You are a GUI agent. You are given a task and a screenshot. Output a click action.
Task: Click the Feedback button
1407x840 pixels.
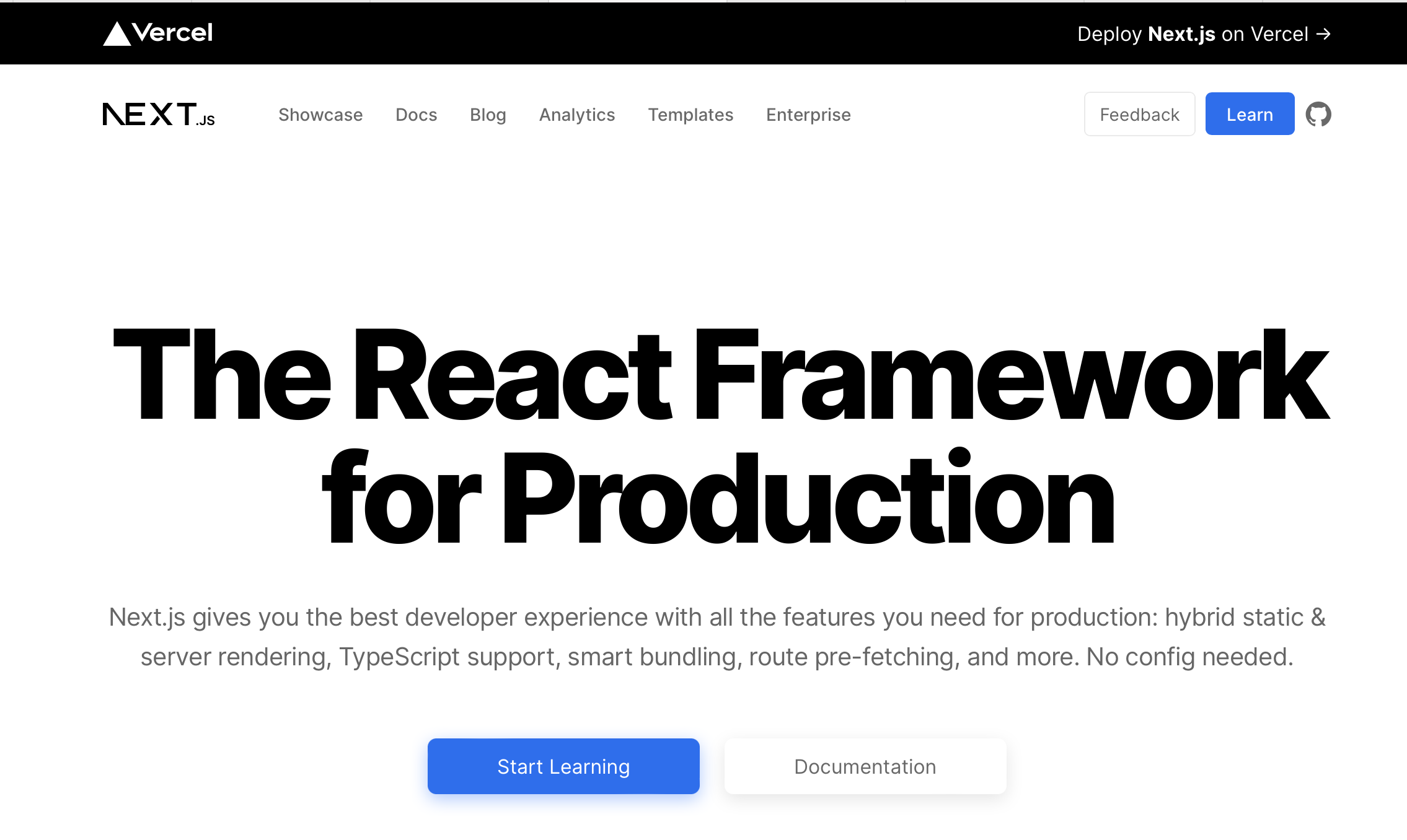tap(1139, 114)
